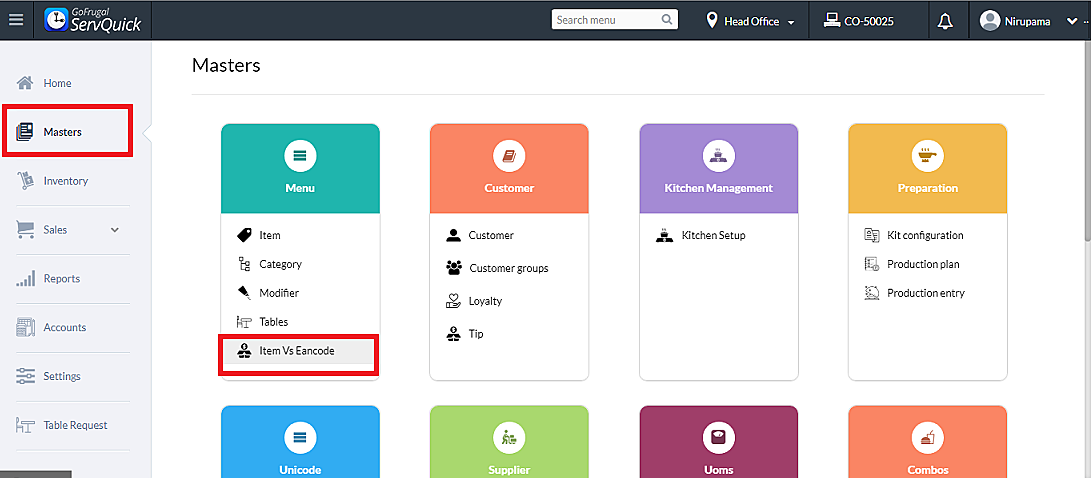
Task: Open the Item master link
Action: pyautogui.click(x=270, y=235)
